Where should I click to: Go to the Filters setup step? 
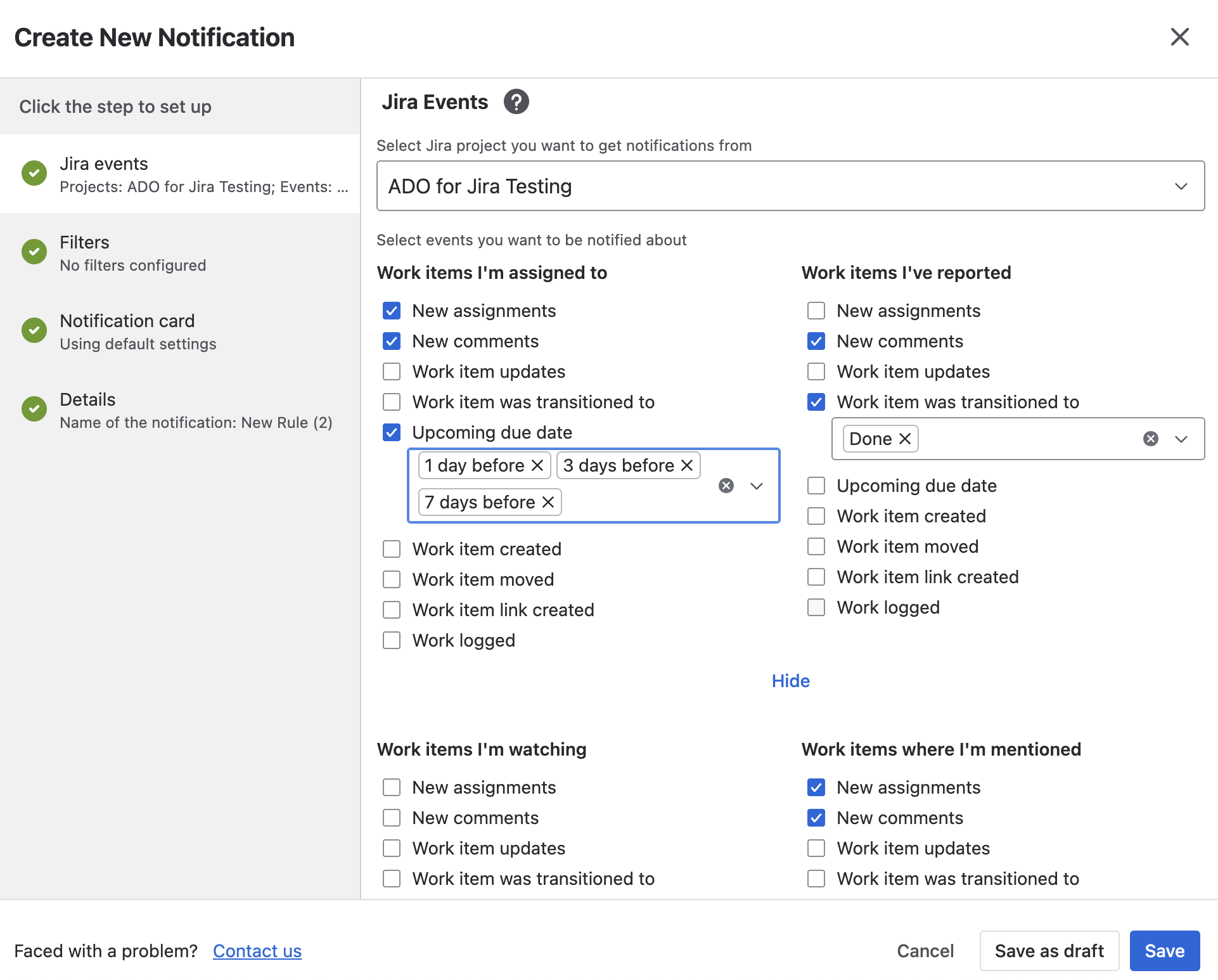(x=181, y=252)
